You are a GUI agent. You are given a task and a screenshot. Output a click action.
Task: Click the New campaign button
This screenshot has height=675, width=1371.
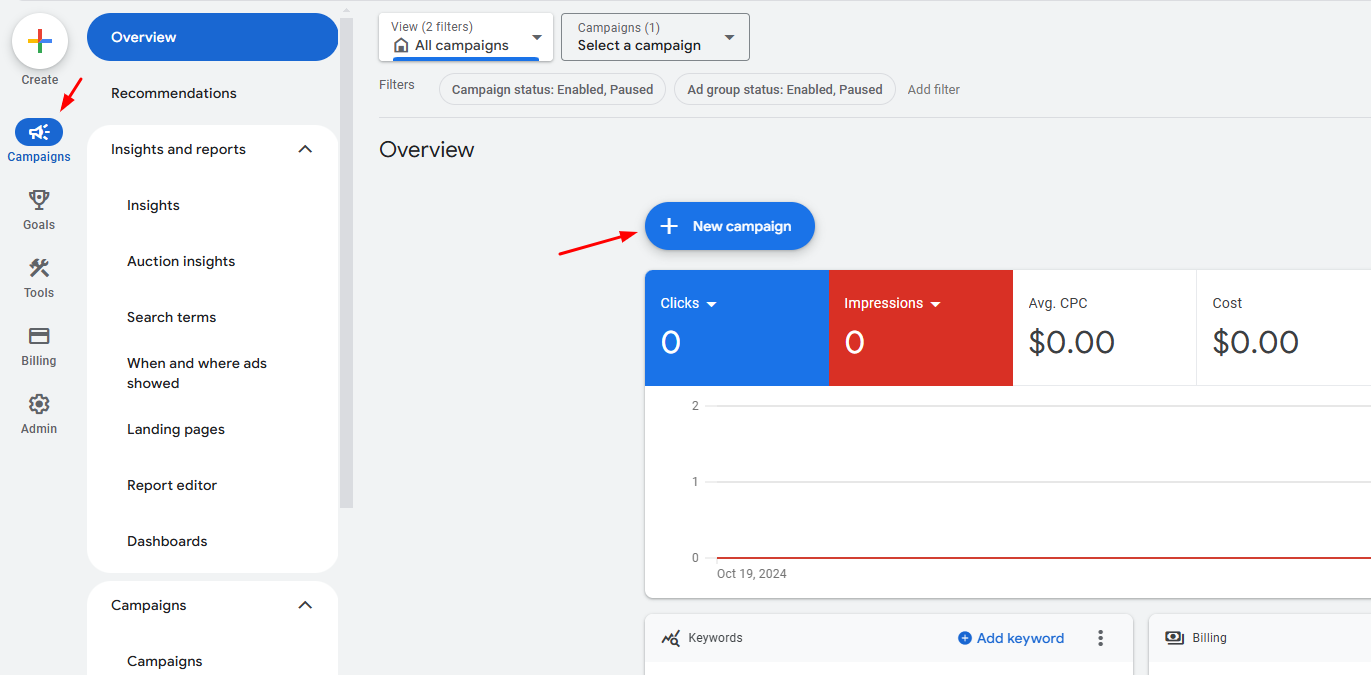tap(730, 226)
